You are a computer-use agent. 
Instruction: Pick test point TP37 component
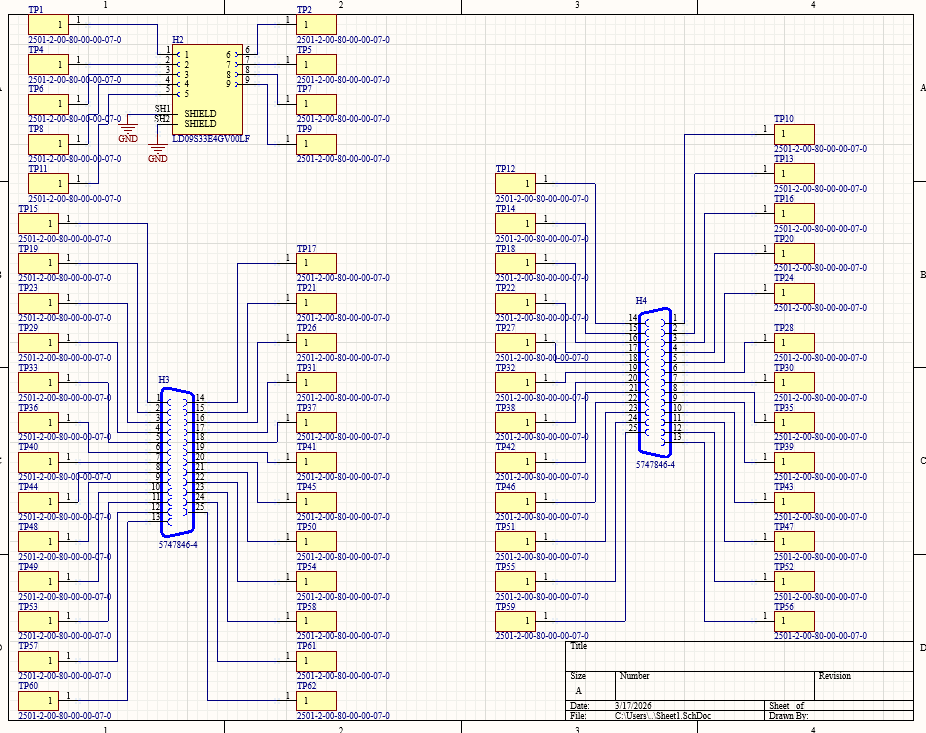[317, 423]
